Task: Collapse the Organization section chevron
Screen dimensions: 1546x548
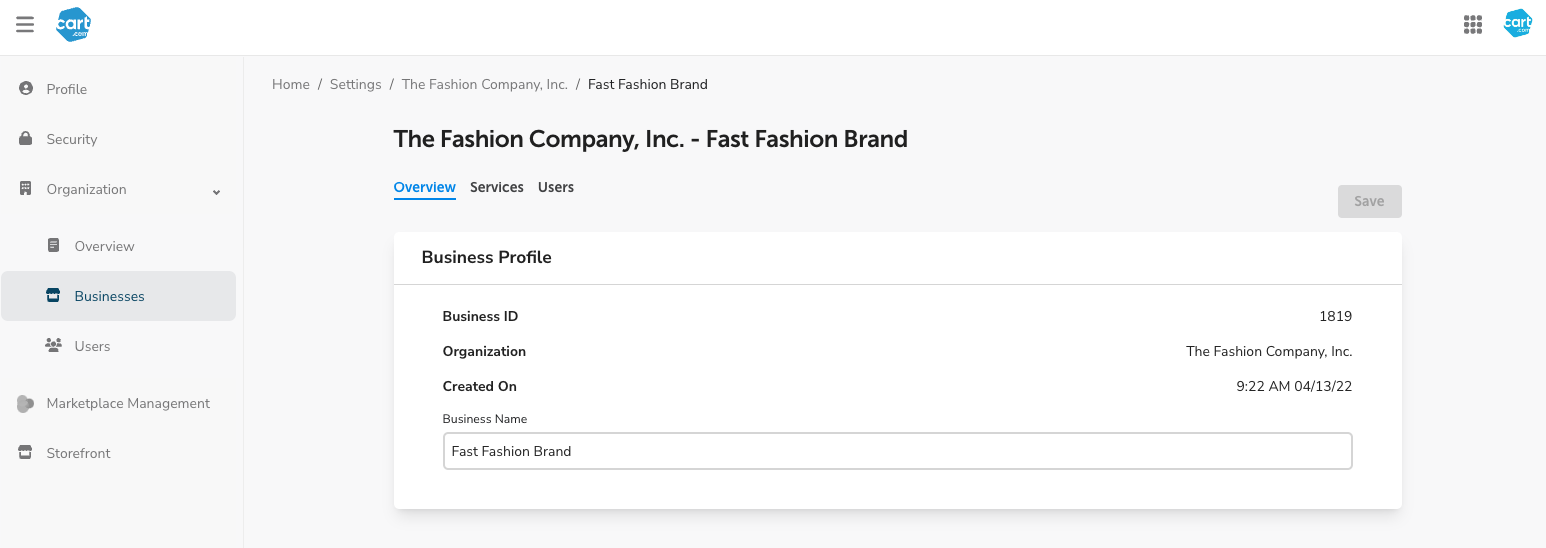Action: (x=216, y=191)
